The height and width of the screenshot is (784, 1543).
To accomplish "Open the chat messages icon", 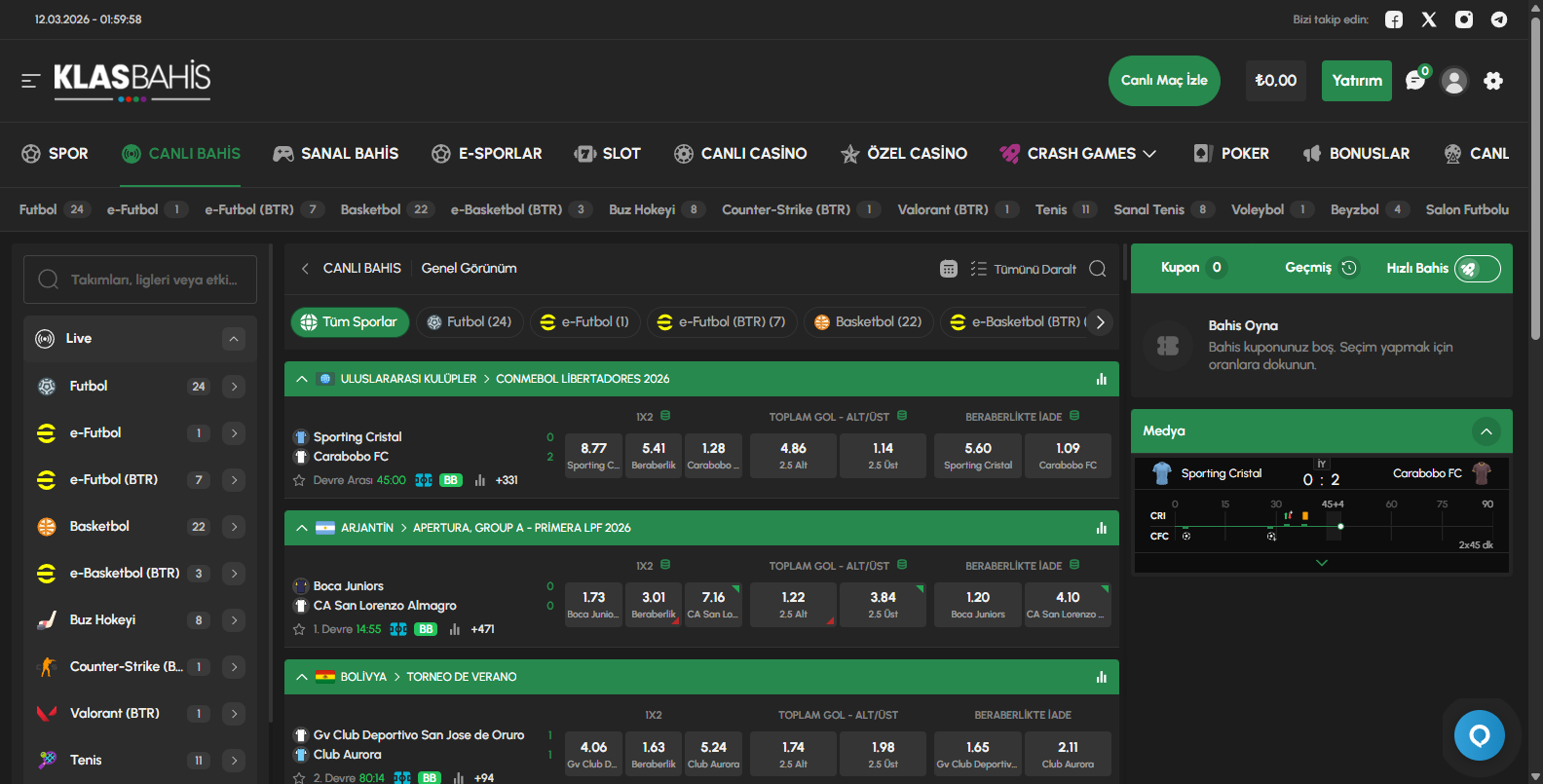I will click(1416, 81).
